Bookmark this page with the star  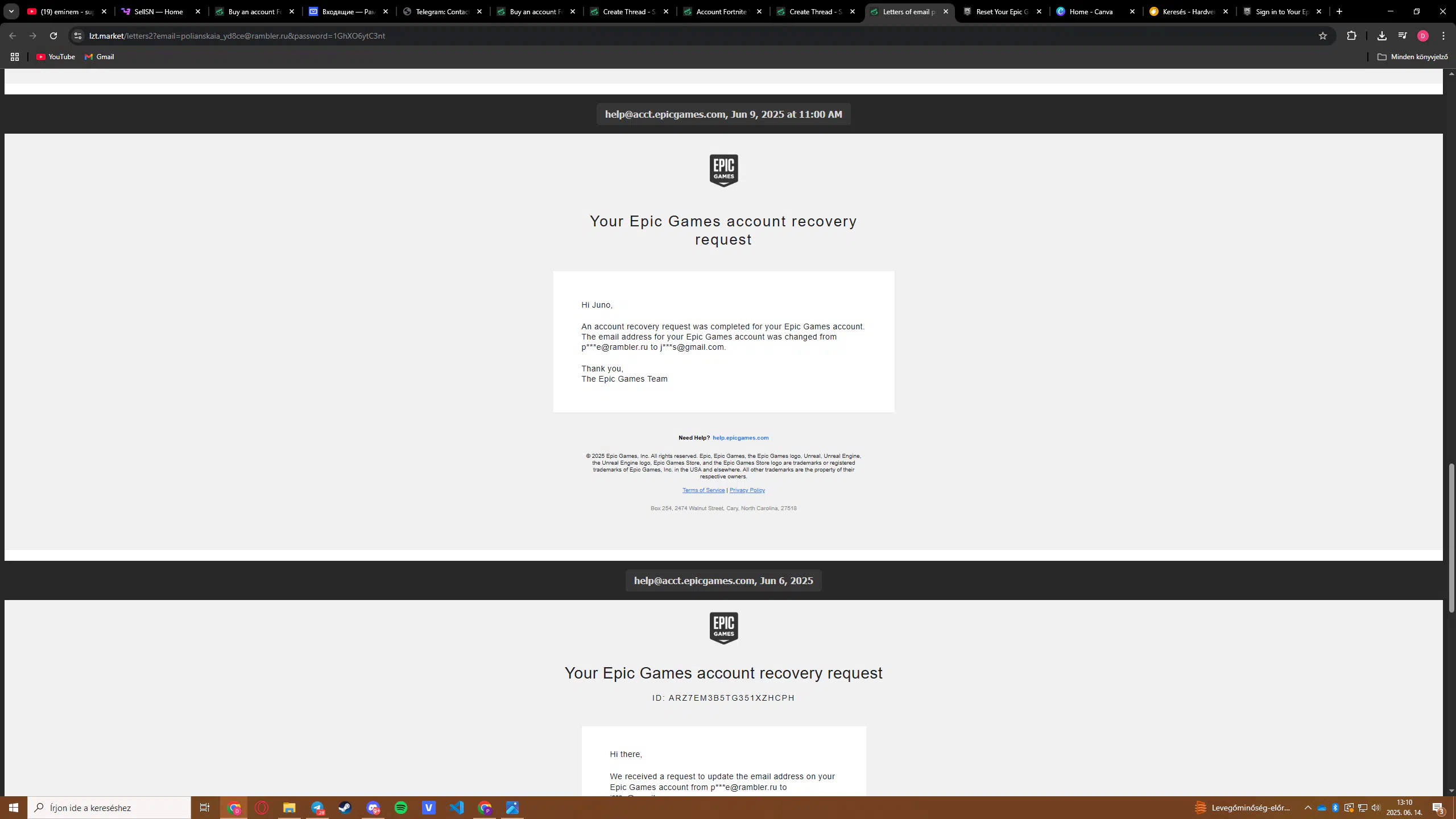(x=1323, y=36)
